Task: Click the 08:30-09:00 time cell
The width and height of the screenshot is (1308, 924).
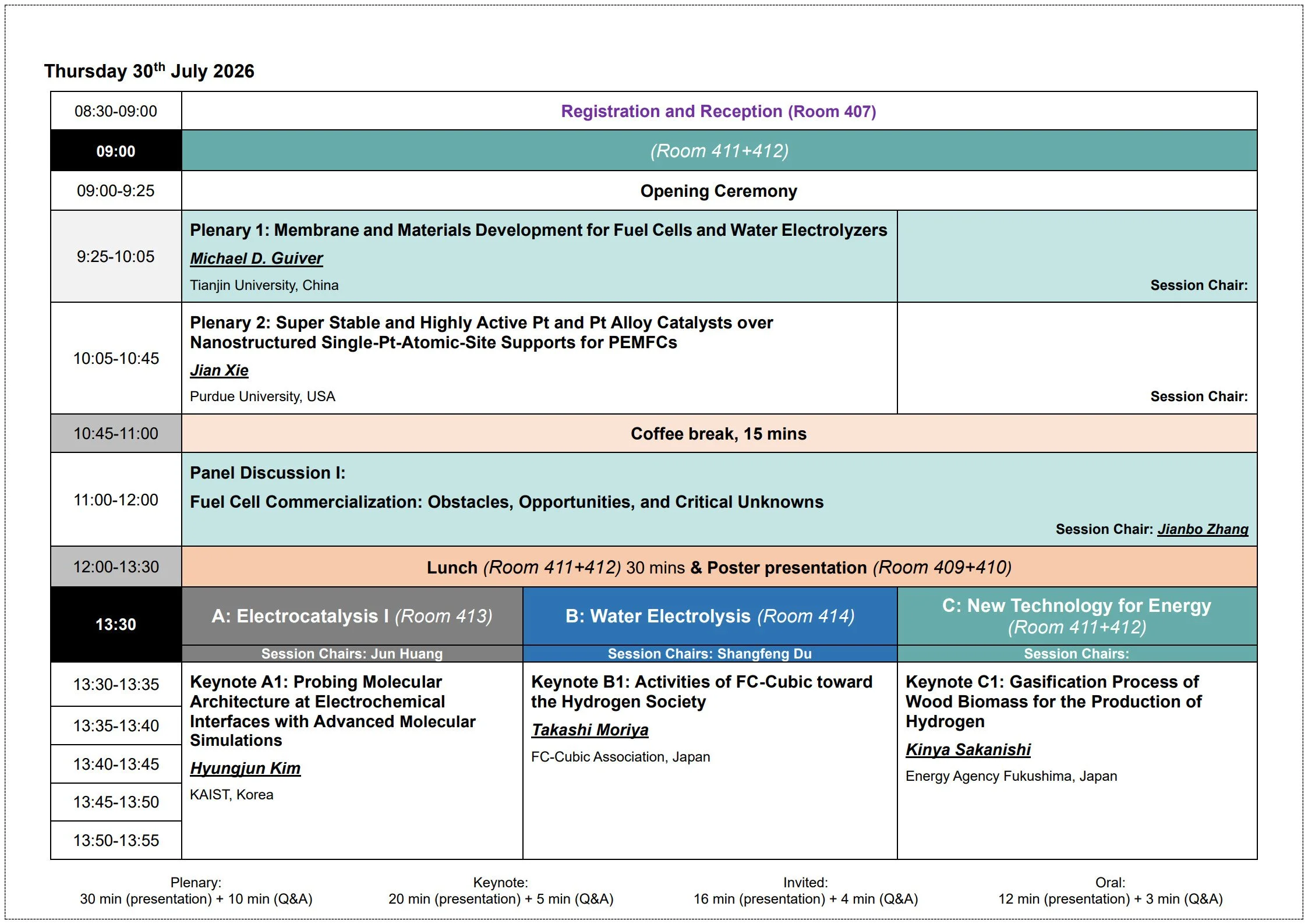Action: point(116,111)
